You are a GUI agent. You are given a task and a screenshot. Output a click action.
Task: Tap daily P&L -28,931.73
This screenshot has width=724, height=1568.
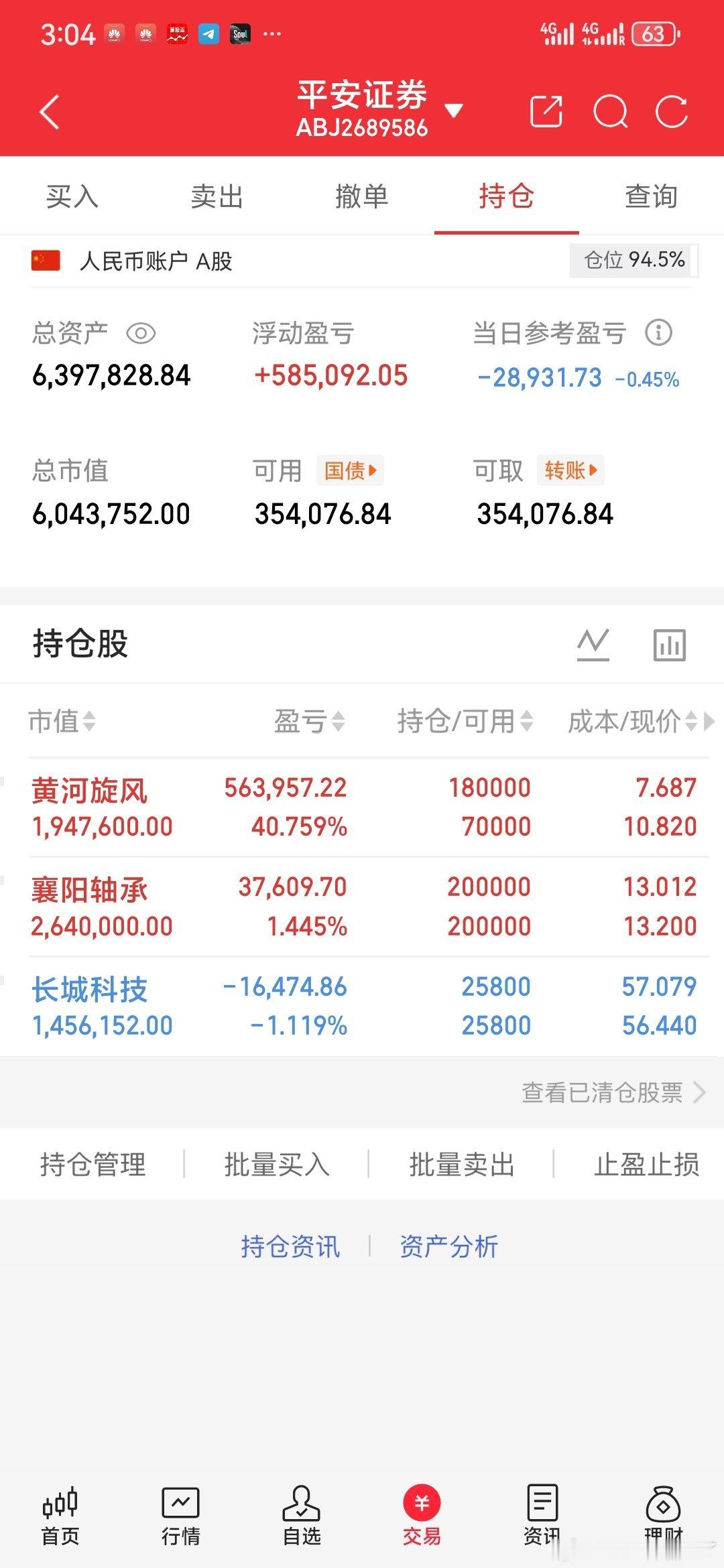(540, 378)
